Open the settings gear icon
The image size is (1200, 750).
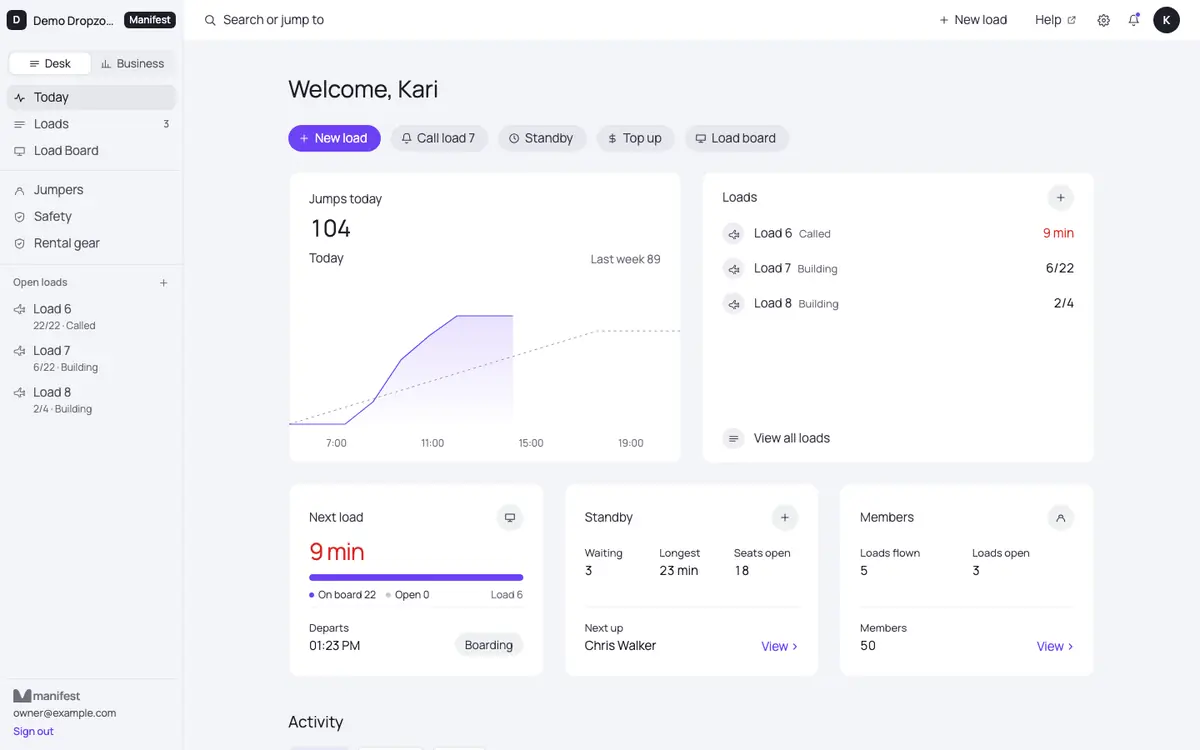point(1103,20)
